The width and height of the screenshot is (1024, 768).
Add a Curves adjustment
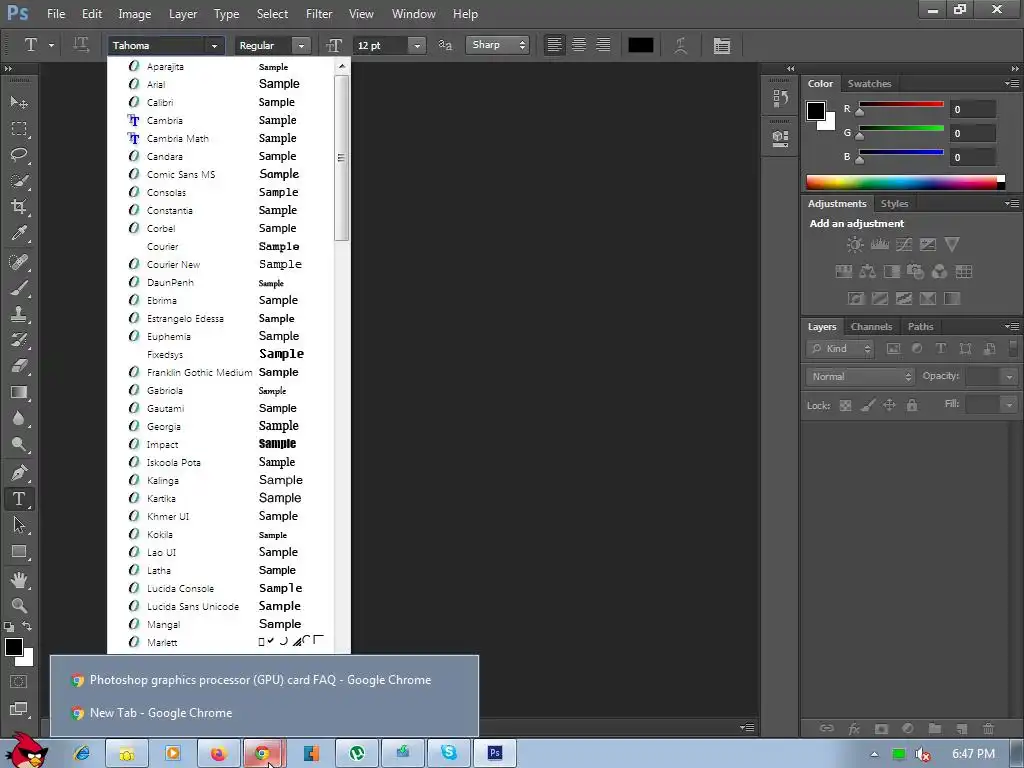pos(904,245)
